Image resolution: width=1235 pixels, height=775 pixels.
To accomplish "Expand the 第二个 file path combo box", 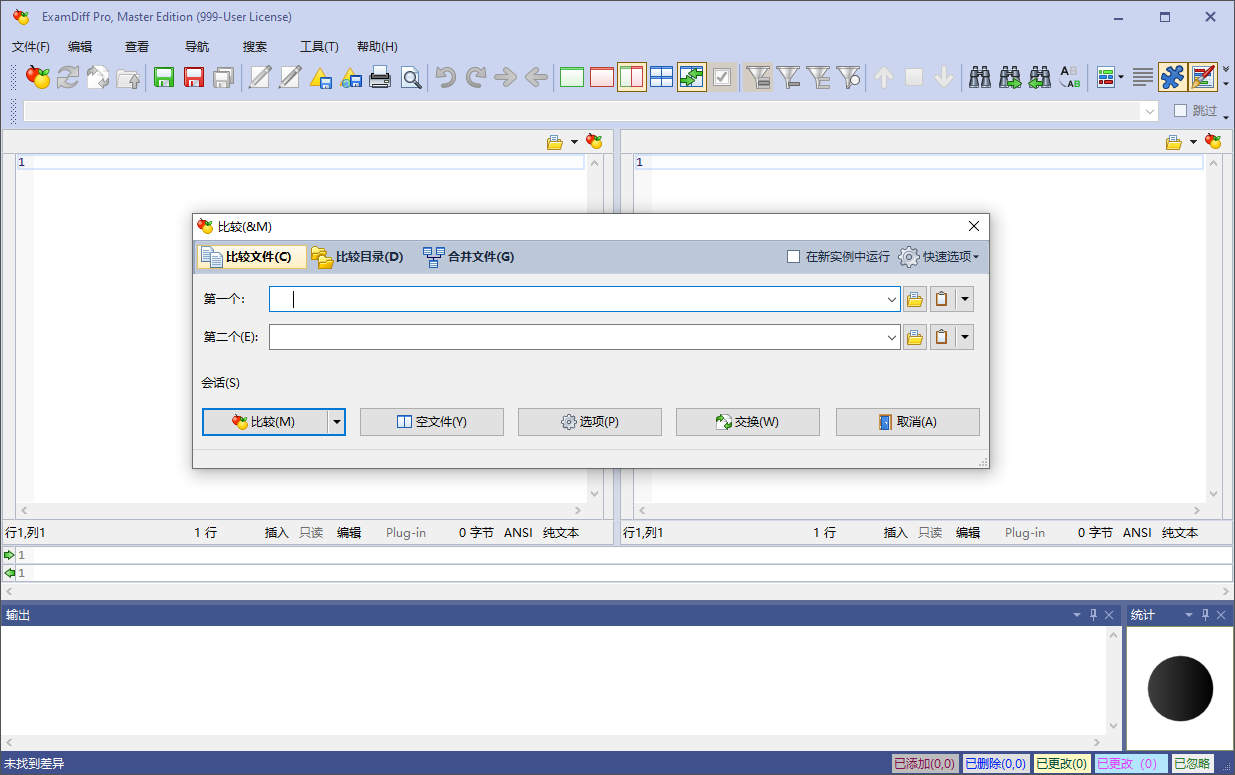I will point(892,337).
